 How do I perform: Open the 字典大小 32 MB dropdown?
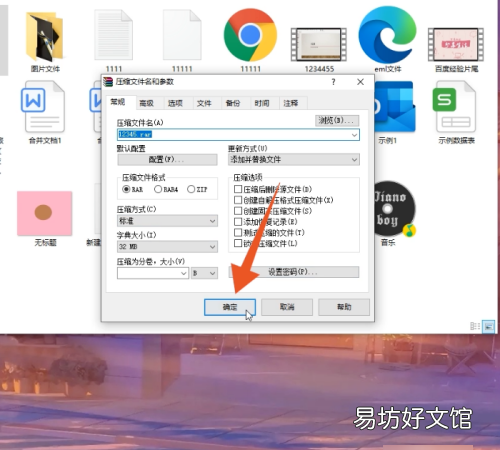(167, 247)
